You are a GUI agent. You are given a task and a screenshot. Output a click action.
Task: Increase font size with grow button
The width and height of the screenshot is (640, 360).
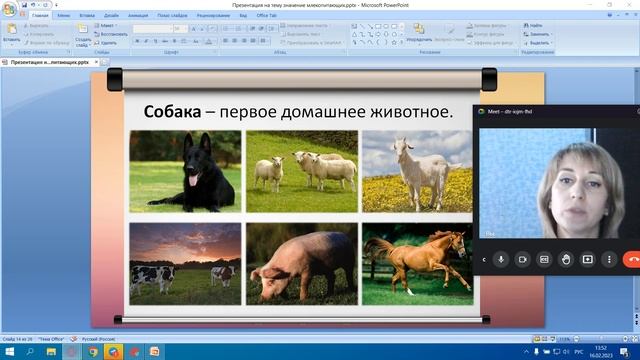(x=194, y=29)
